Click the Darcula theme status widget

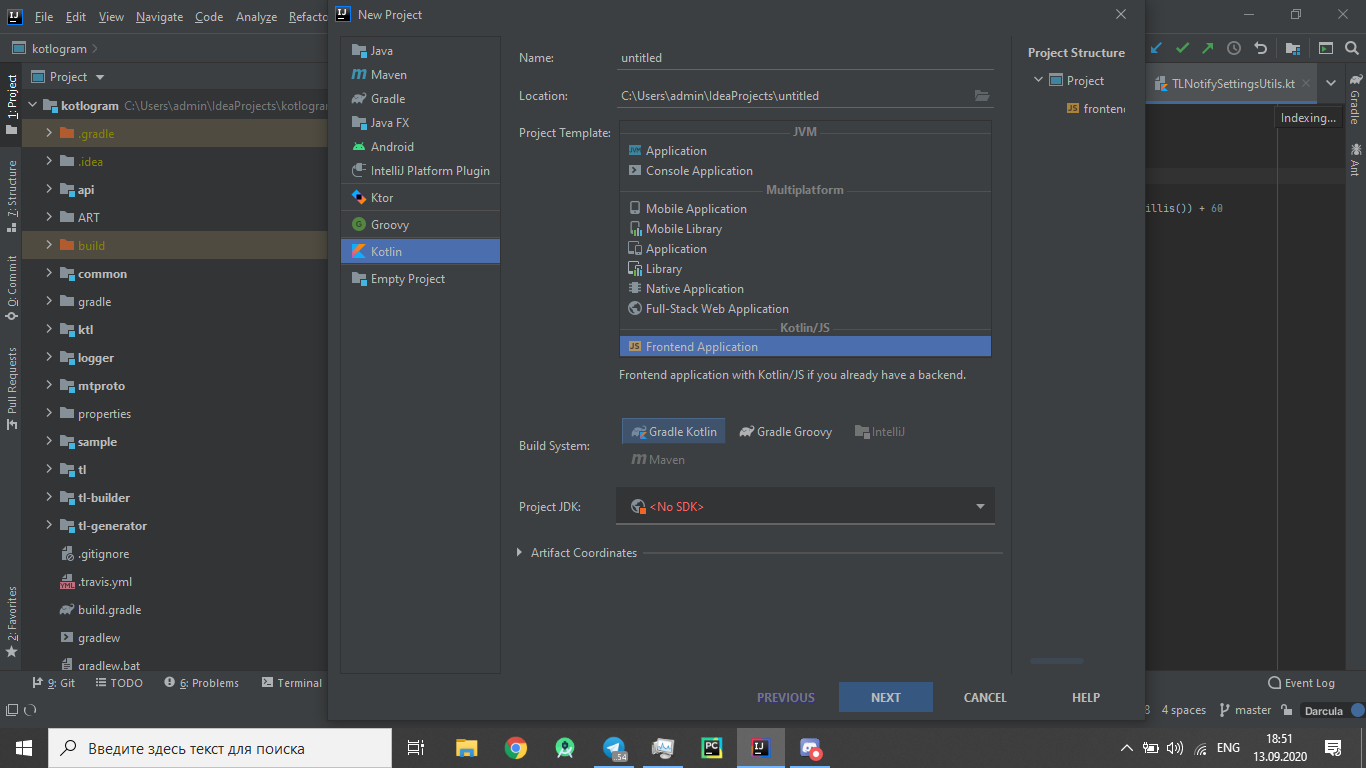[1323, 711]
